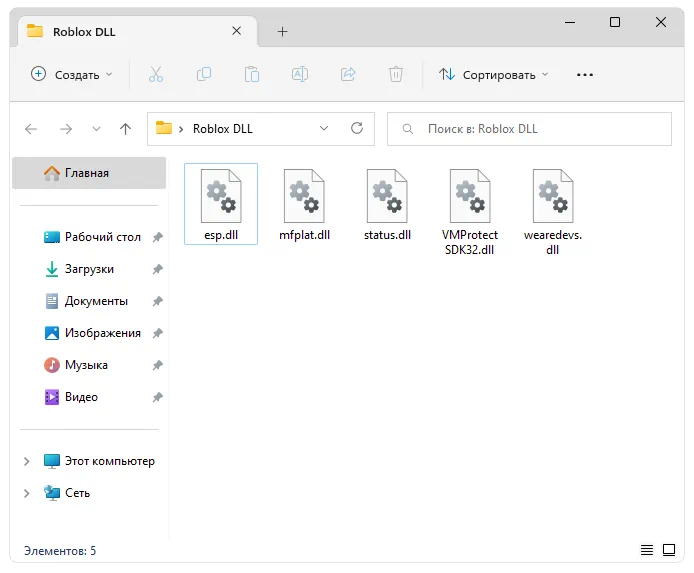The height and width of the screenshot is (573, 694).
Task: Expand the Сеть tree node
Action: (x=27, y=493)
